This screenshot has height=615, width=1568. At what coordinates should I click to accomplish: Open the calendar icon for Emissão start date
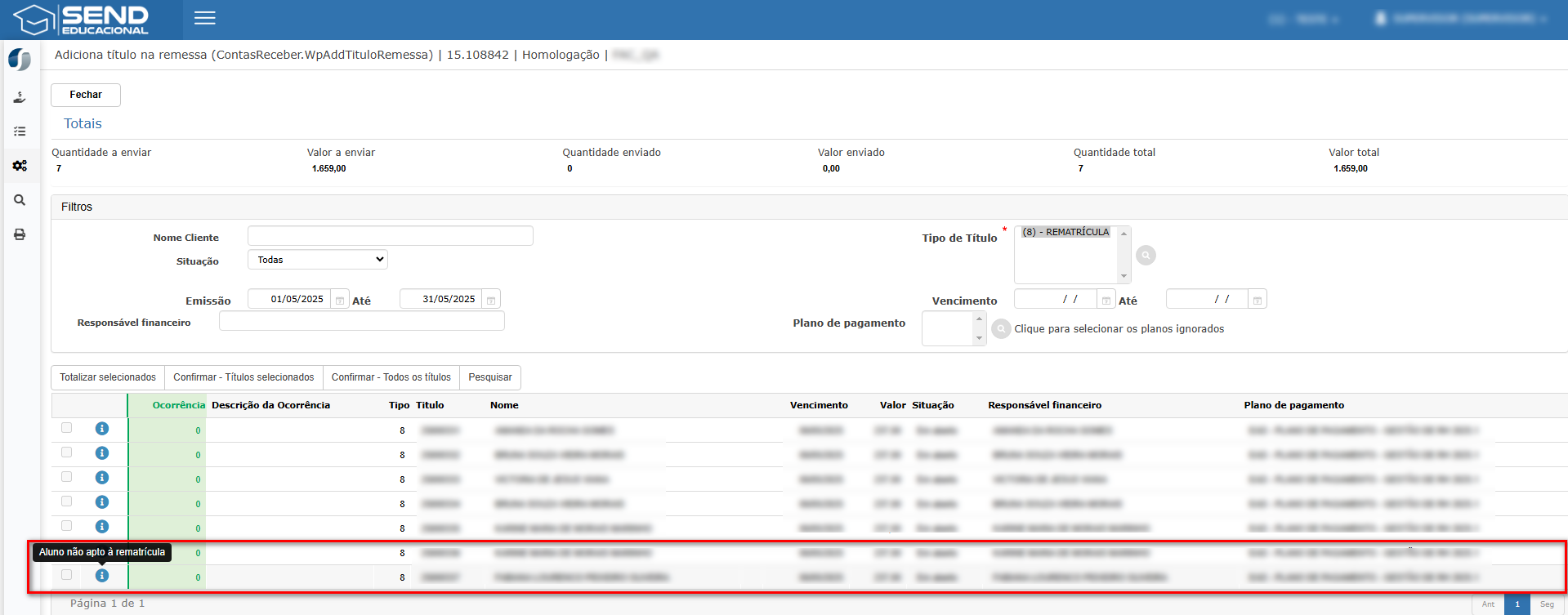pyautogui.click(x=340, y=300)
